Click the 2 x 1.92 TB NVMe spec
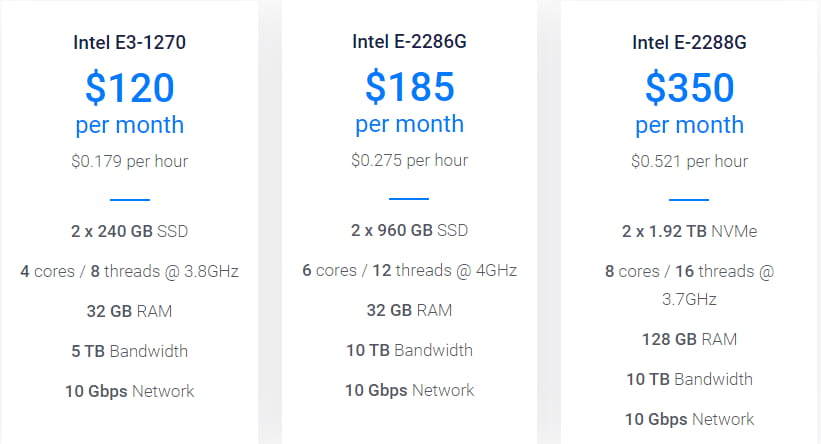Viewport: 821px width, 444px height. [689, 231]
